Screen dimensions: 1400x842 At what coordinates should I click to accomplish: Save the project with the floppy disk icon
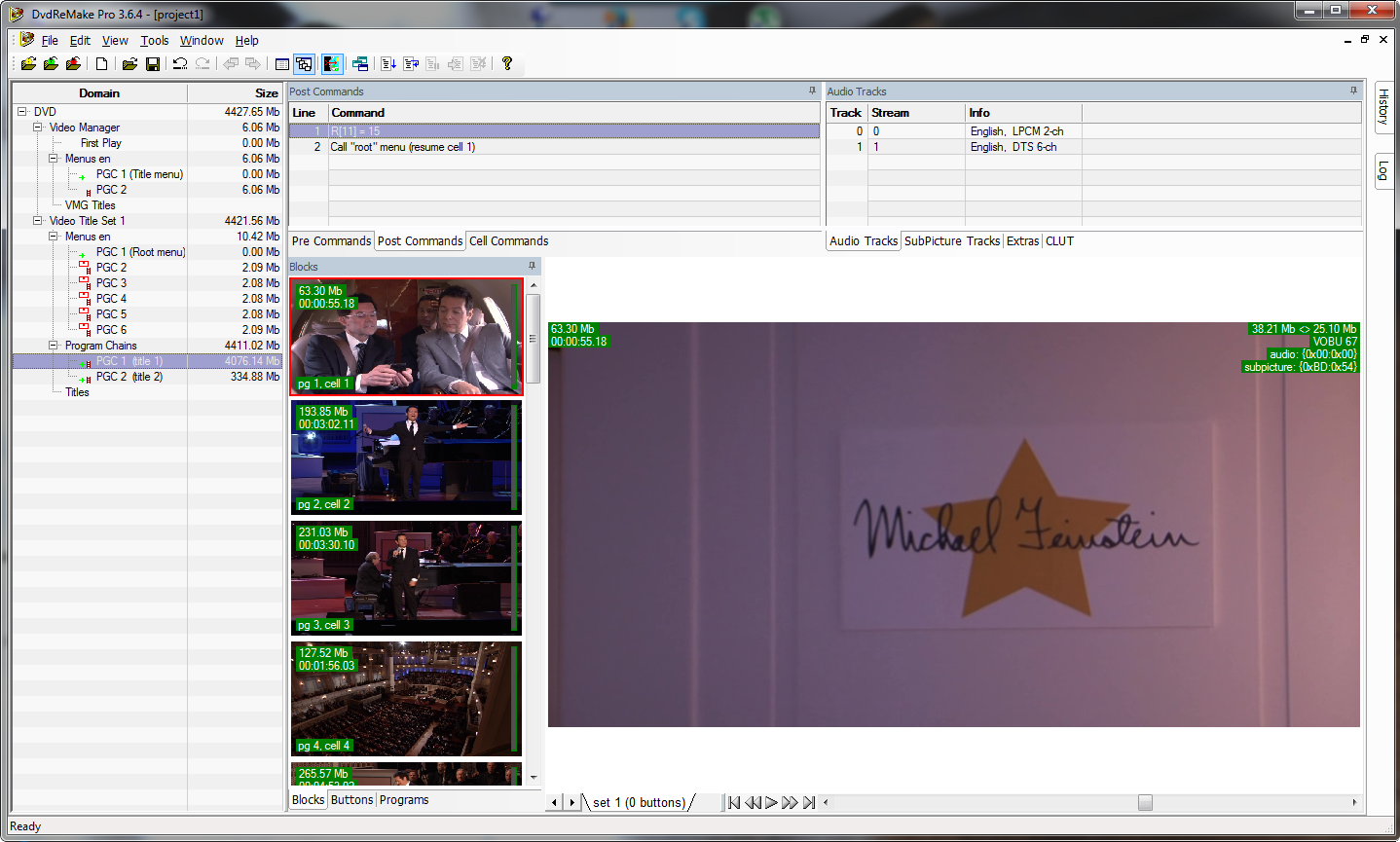point(153,63)
